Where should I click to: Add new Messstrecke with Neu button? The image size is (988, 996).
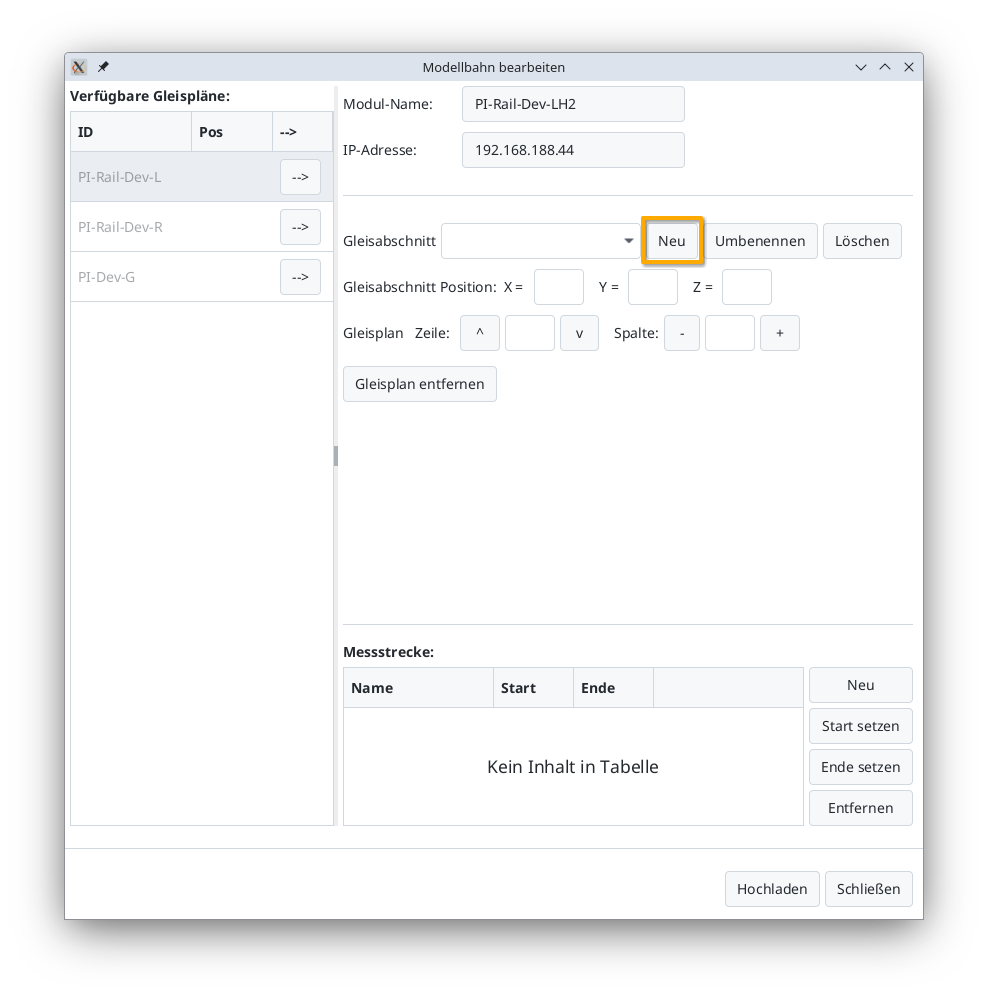pyautogui.click(x=860, y=685)
